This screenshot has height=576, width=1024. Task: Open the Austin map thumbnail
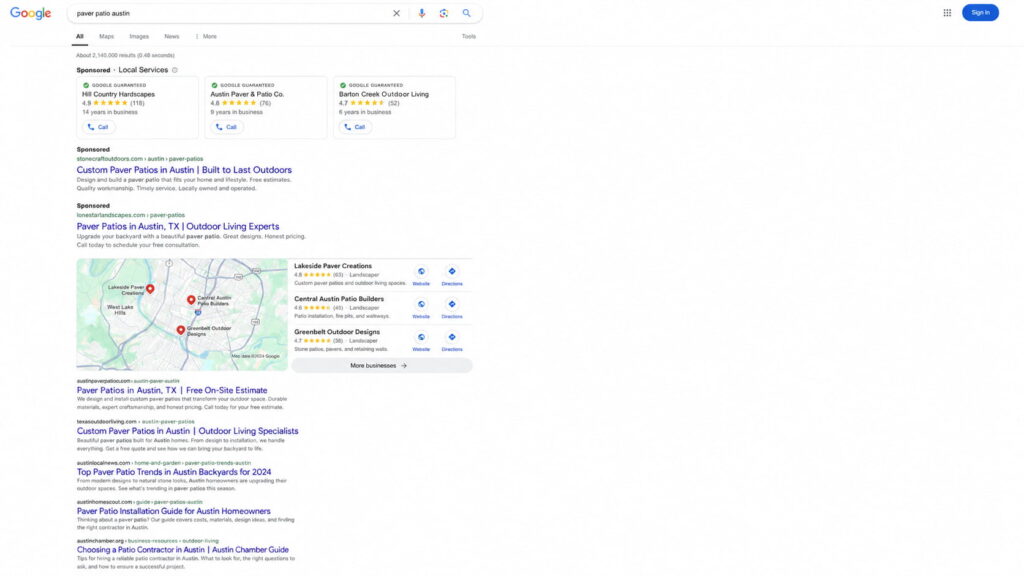[x=182, y=315]
